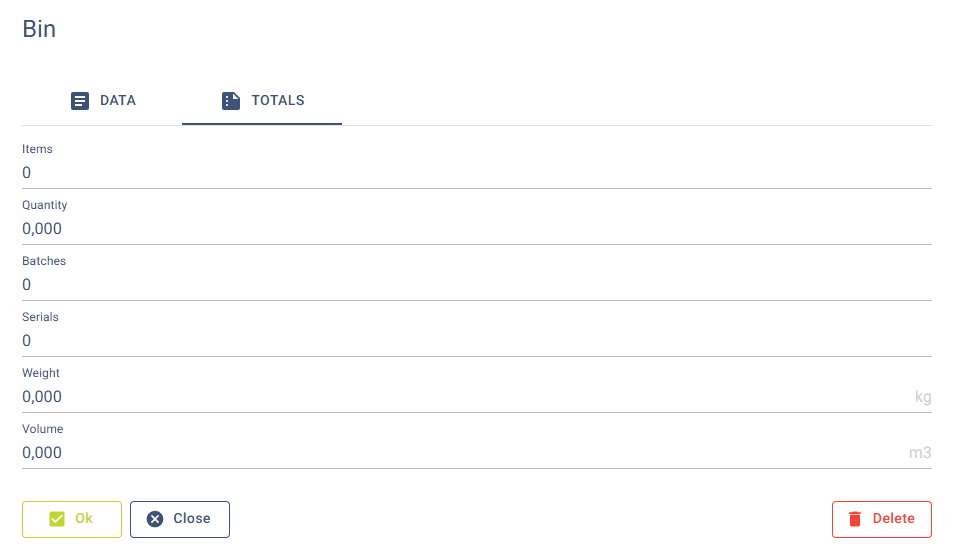This screenshot has height=558, width=962.
Task: Click the Weight field label
Action: point(41,373)
